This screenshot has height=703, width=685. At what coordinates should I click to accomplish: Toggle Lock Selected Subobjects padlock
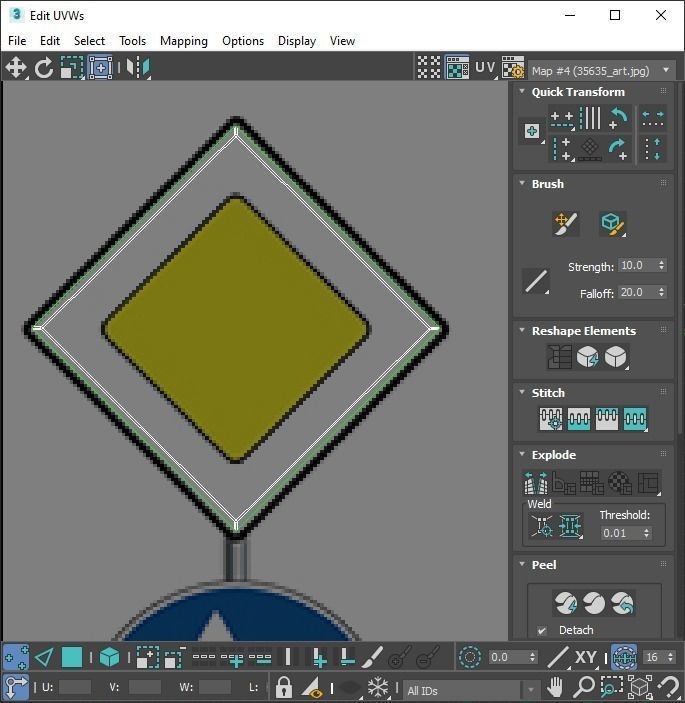(284, 687)
